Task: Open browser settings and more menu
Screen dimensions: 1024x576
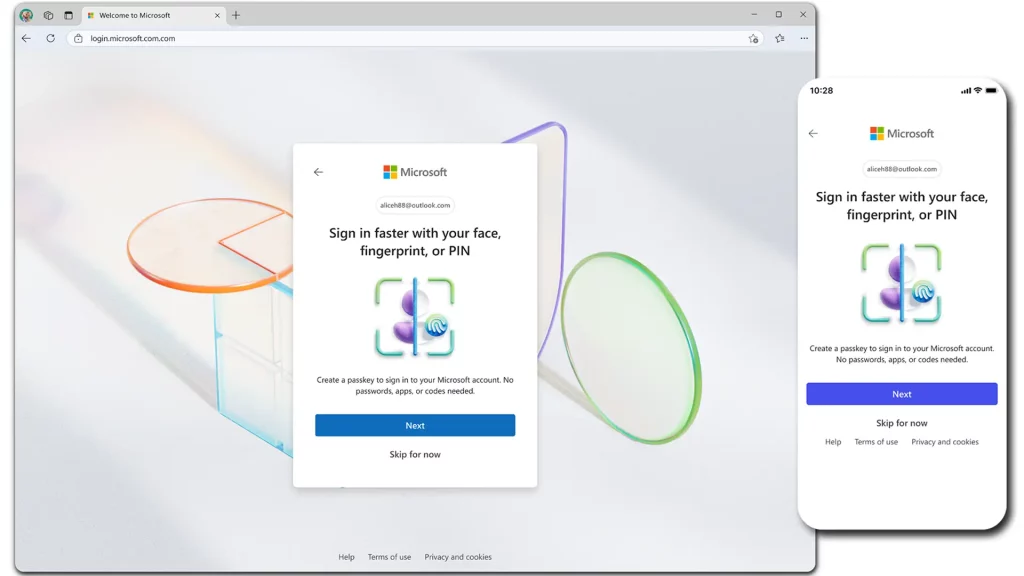Action: [x=805, y=39]
